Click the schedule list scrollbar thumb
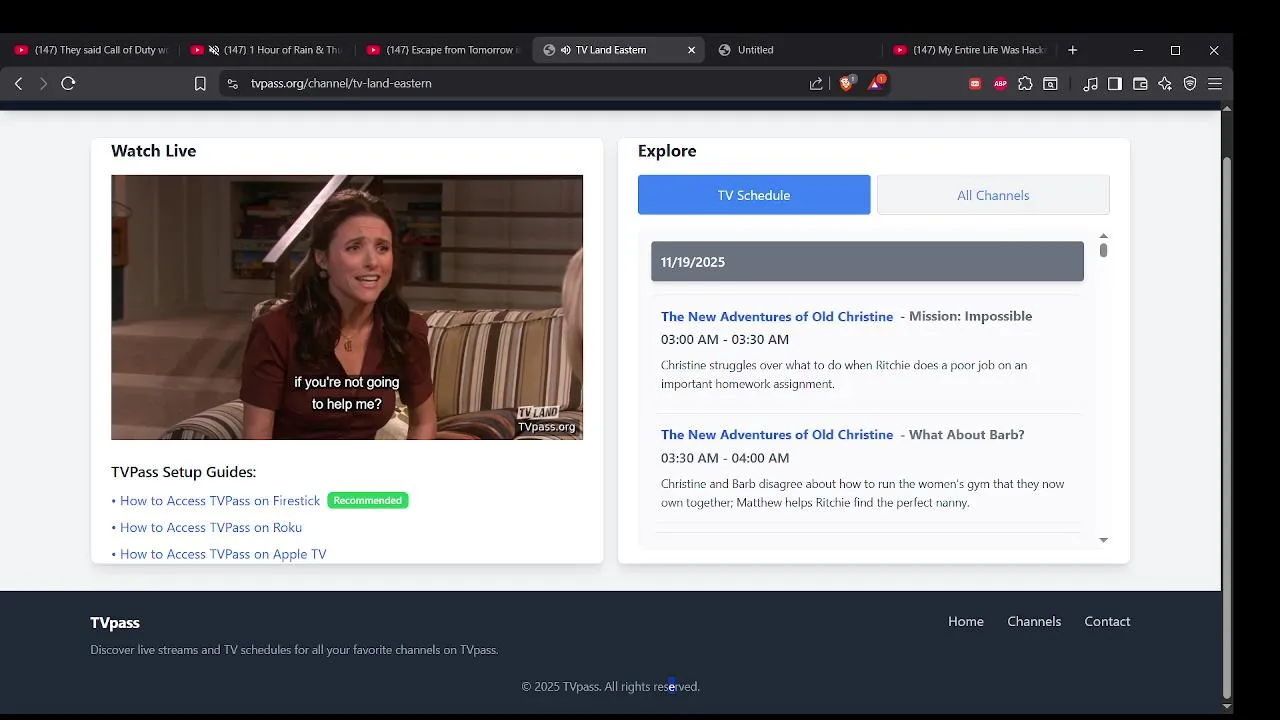Viewport: 1280px width, 720px height. [x=1103, y=250]
